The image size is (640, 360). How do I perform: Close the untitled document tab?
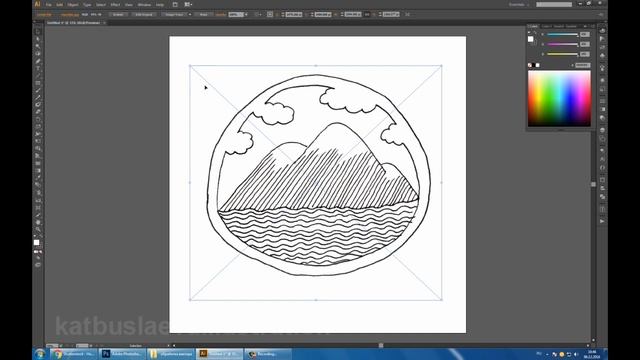(x=104, y=23)
